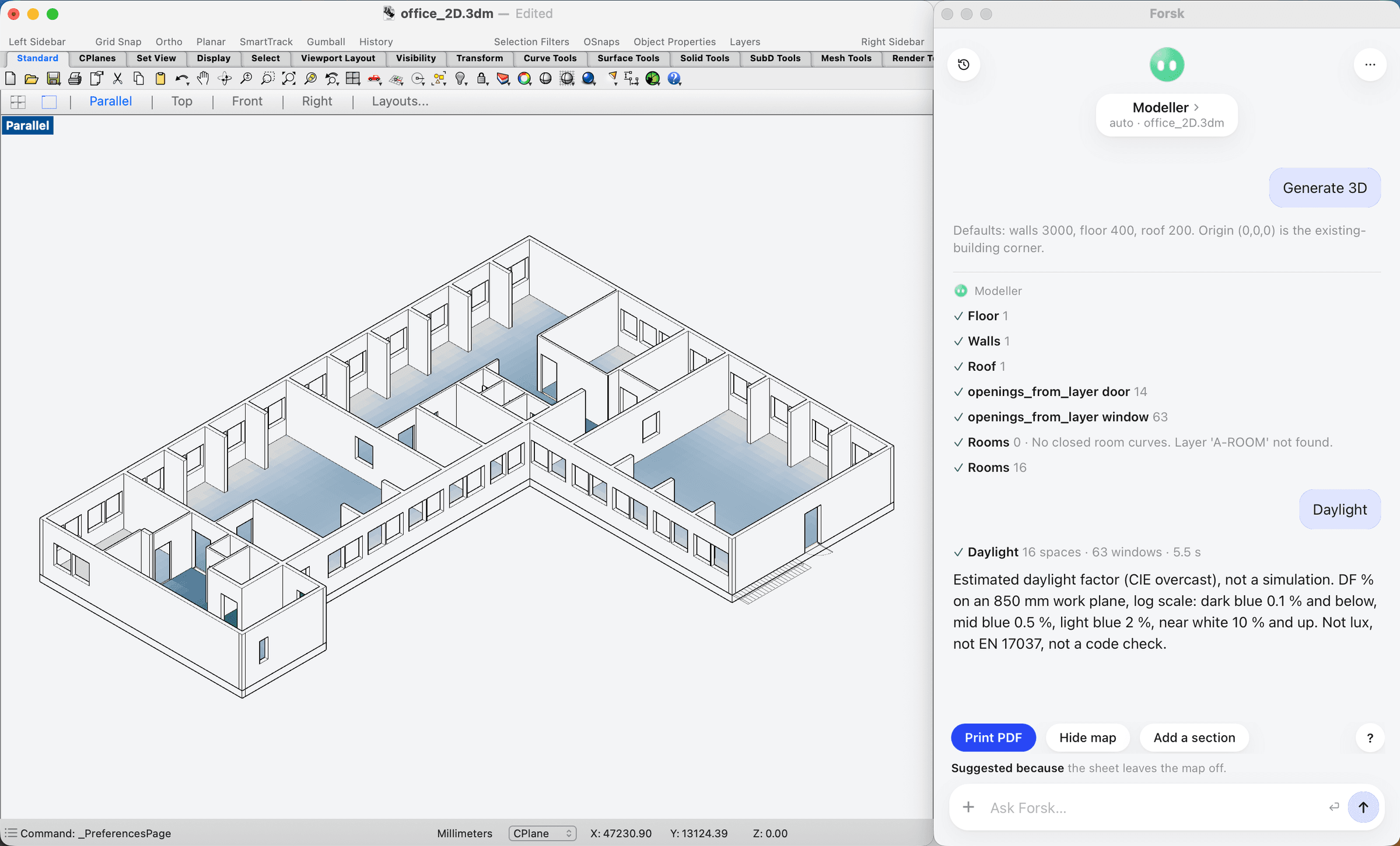Open the Parallel viewport title menu
This screenshot has width=1400, height=846.
pyautogui.click(x=27, y=125)
